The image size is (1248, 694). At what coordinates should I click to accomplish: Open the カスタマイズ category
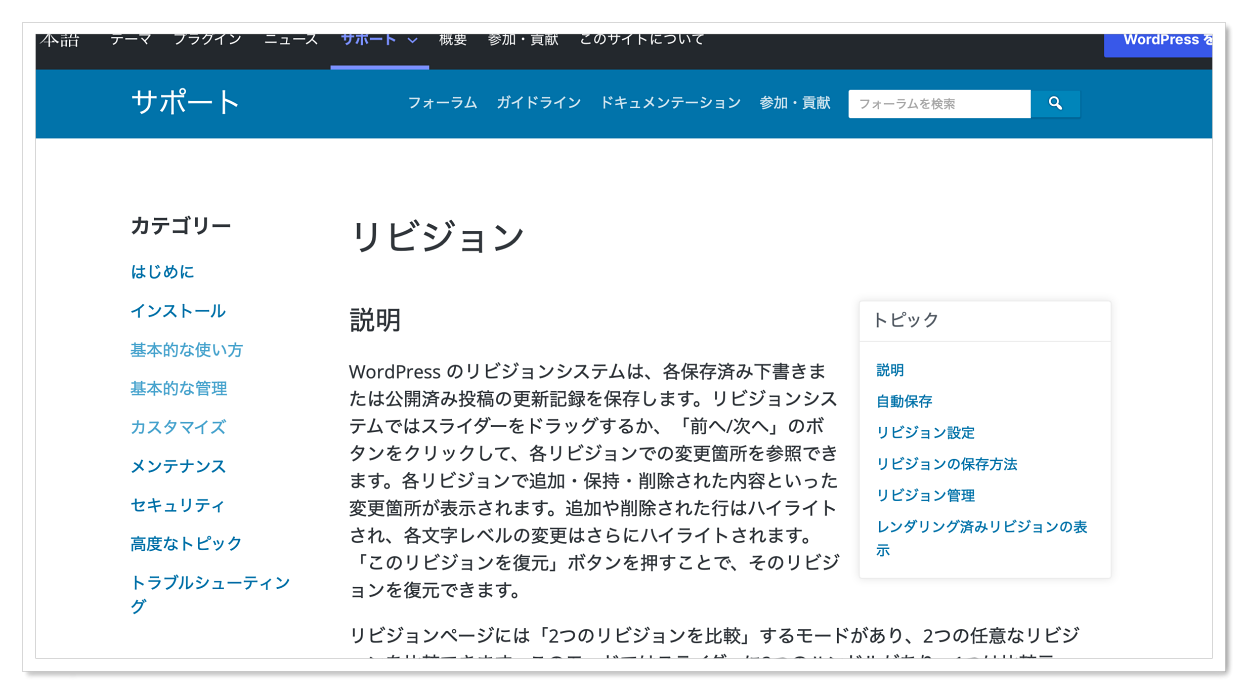point(178,427)
